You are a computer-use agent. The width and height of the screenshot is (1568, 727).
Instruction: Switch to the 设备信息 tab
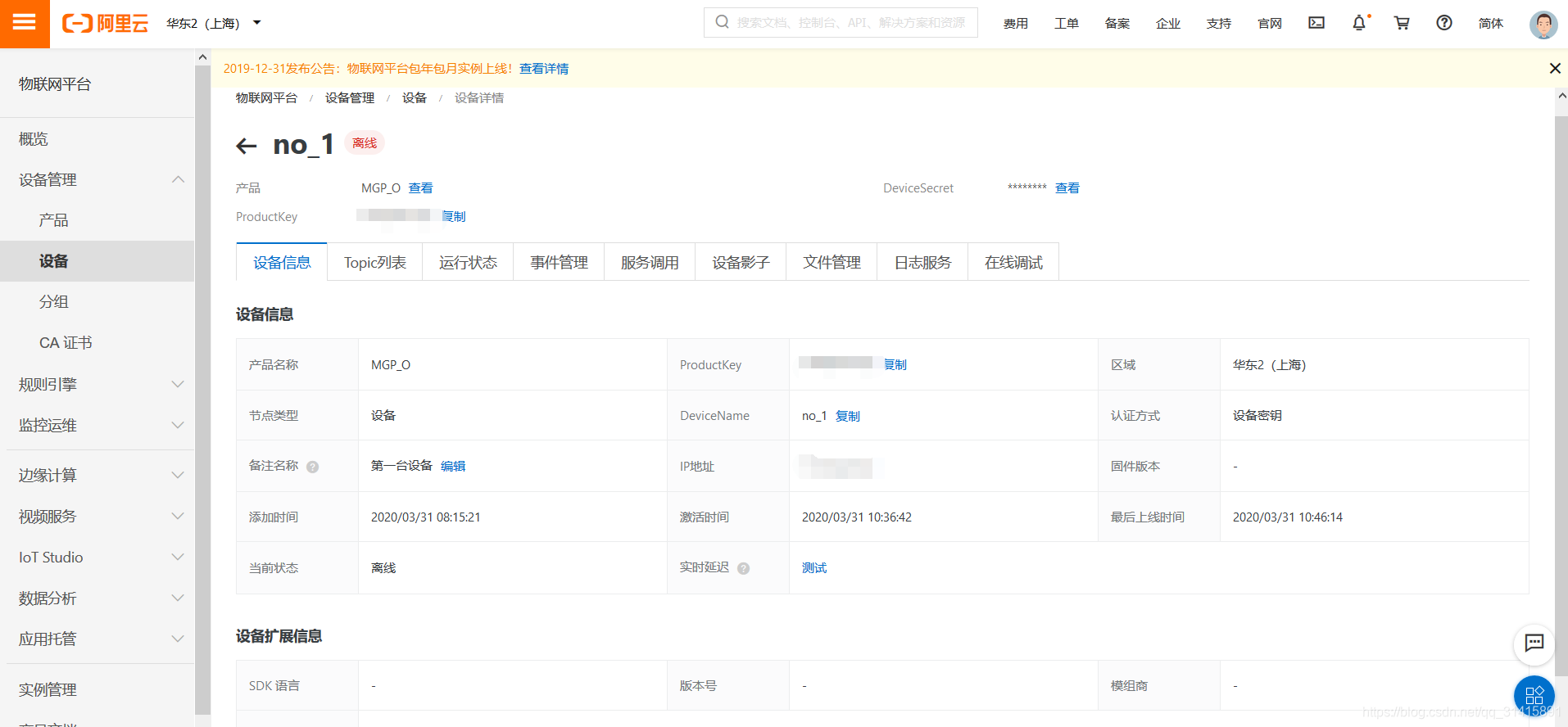click(x=282, y=262)
